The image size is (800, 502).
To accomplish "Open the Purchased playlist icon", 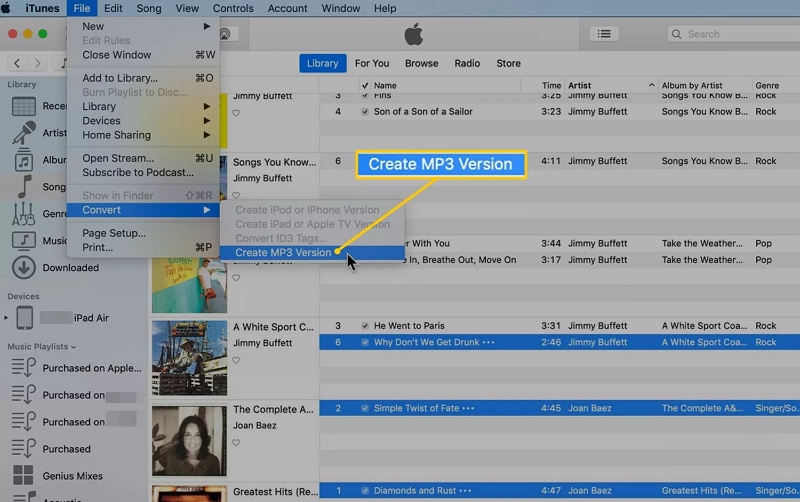I will click(x=23, y=448).
